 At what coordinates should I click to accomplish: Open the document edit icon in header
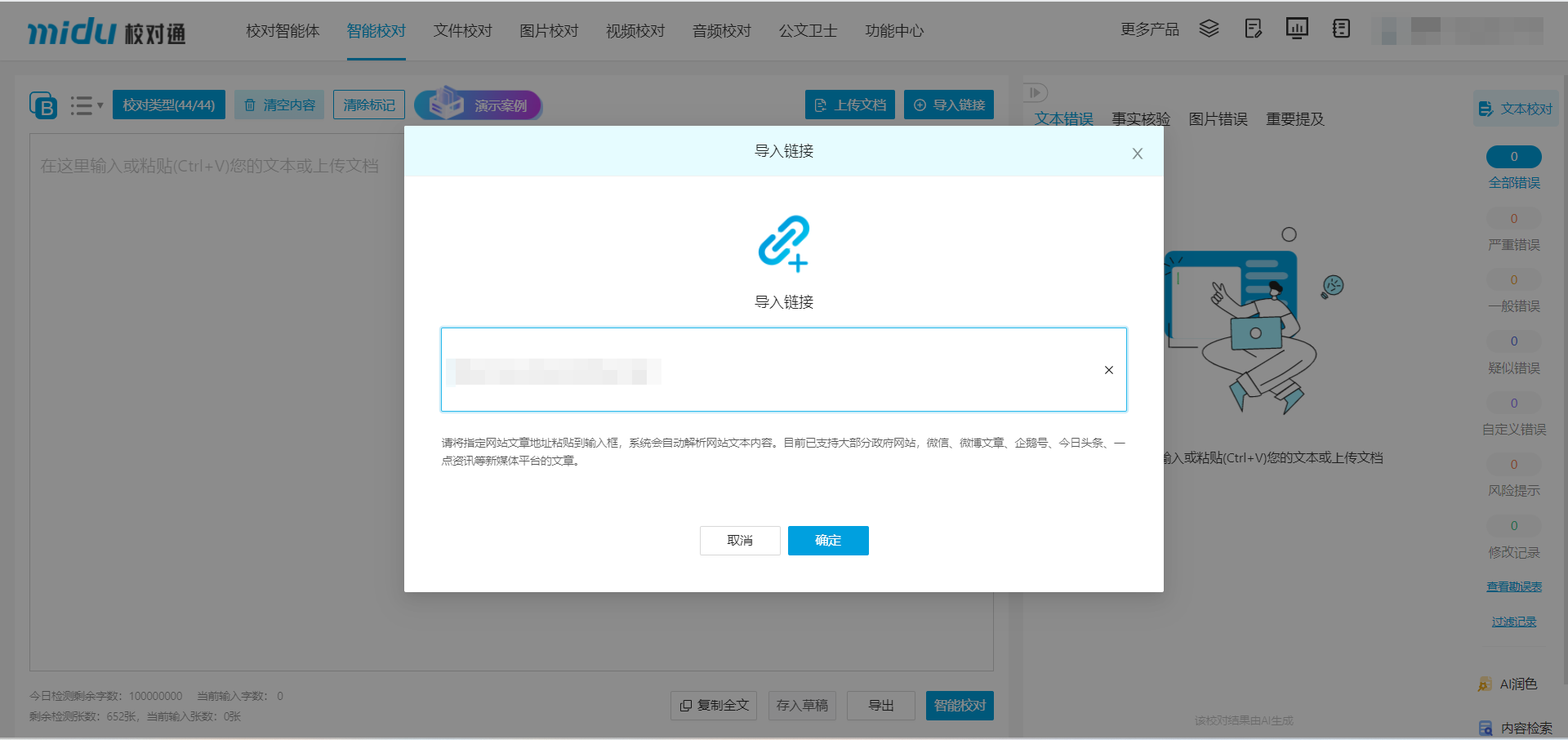pos(1253,29)
